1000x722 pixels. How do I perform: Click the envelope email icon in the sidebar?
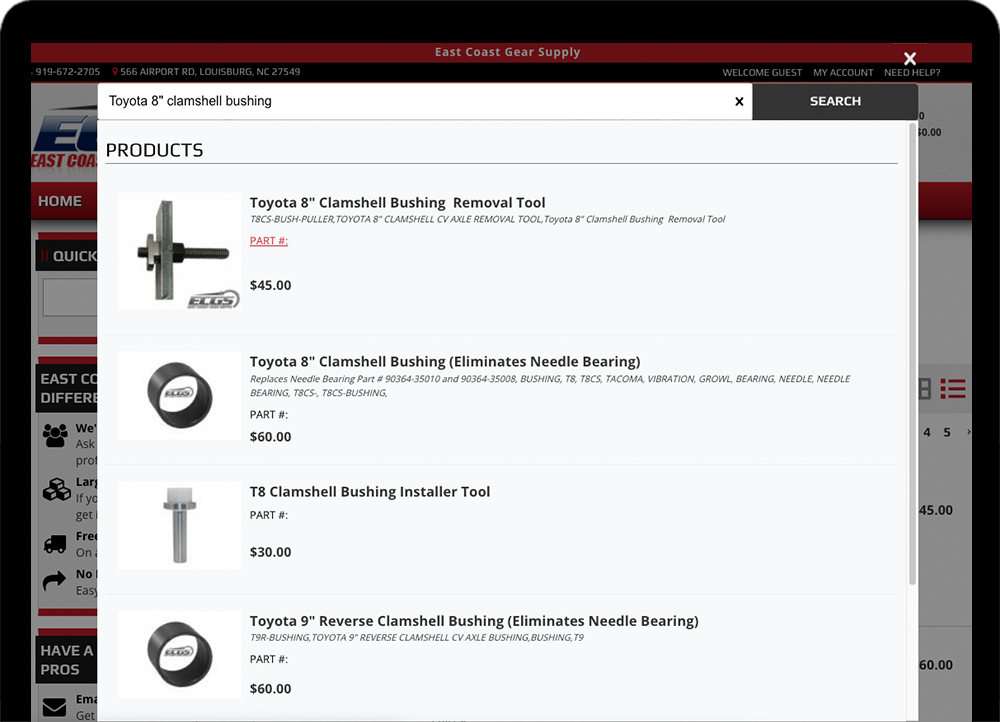55,707
